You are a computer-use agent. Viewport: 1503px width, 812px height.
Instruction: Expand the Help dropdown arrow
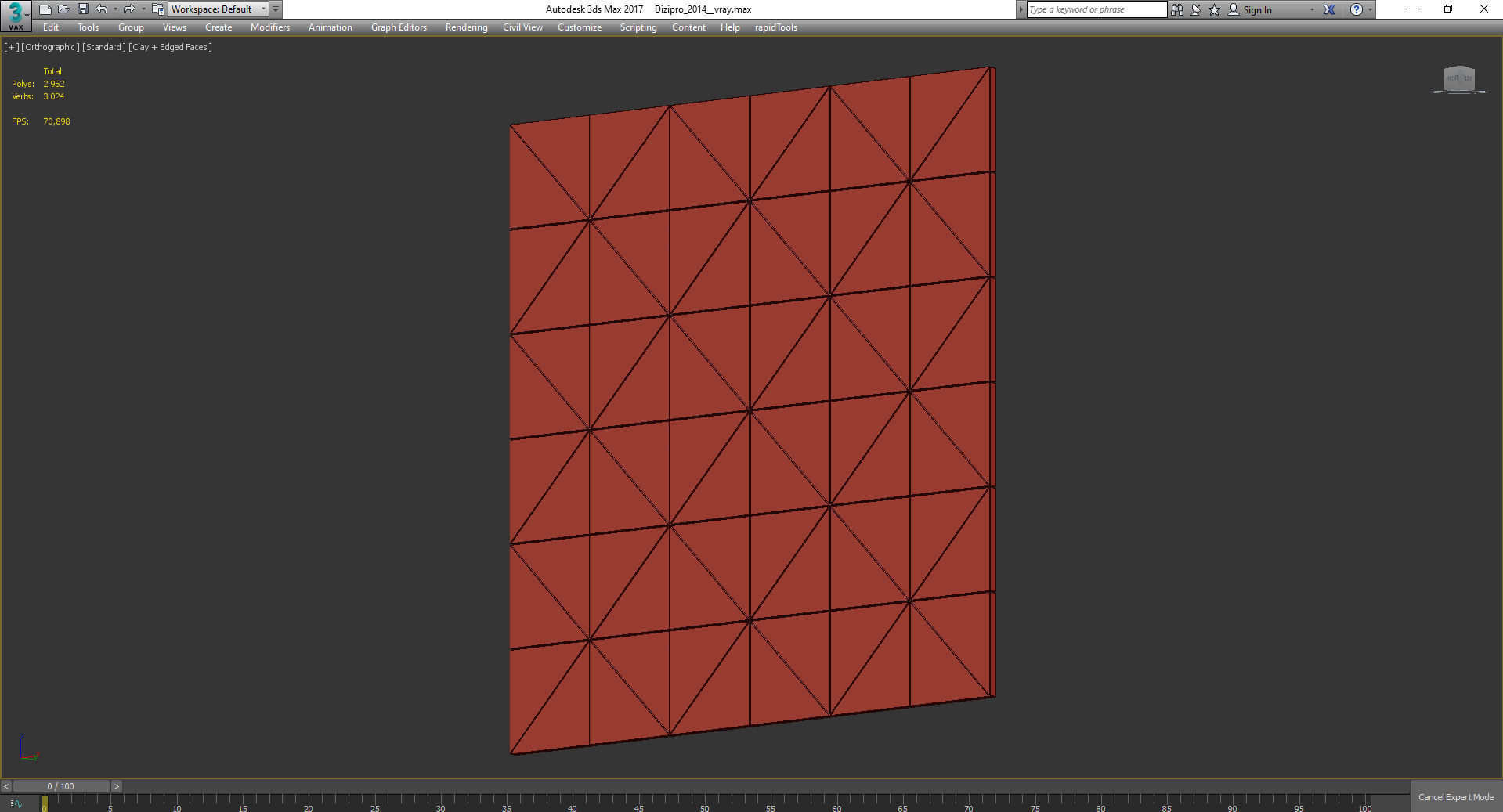coord(1370,10)
